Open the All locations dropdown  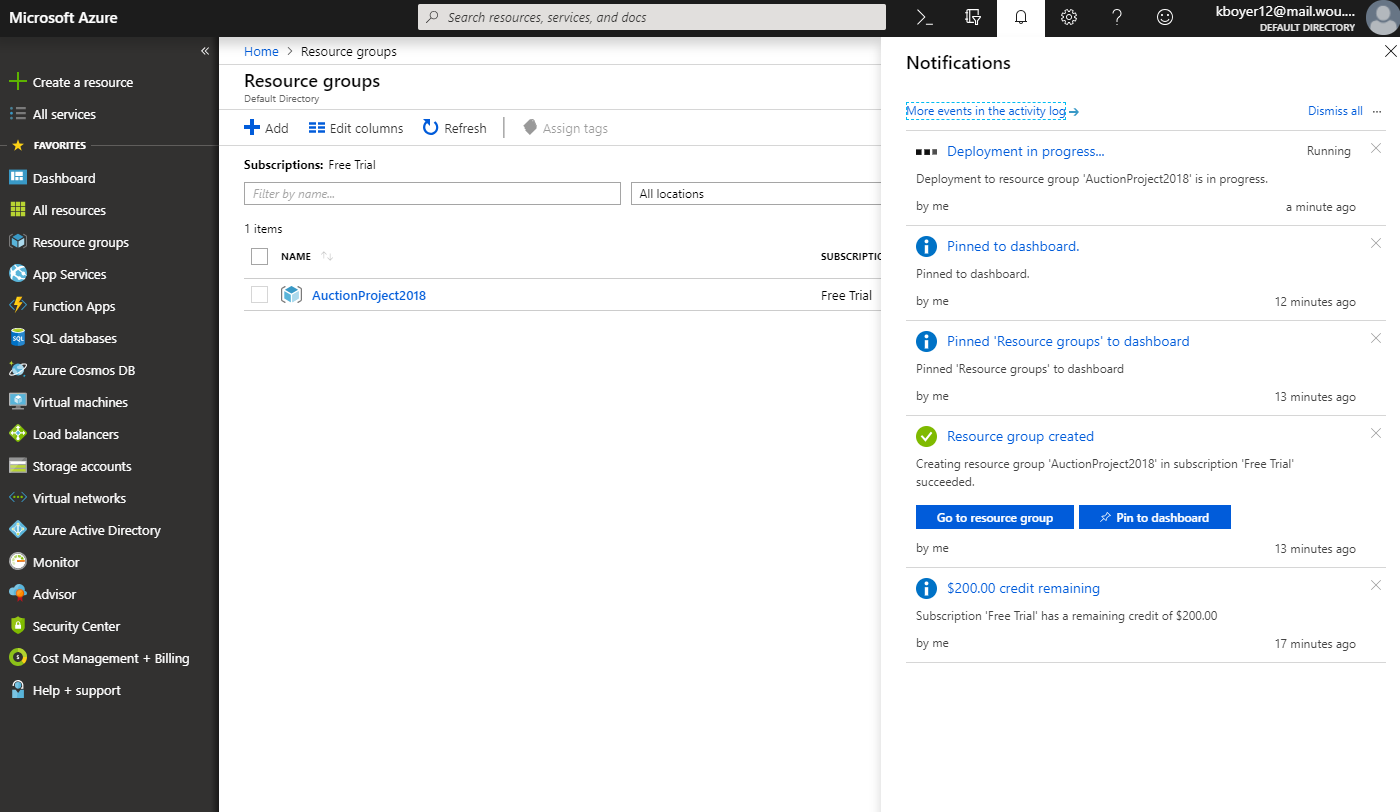pos(756,194)
